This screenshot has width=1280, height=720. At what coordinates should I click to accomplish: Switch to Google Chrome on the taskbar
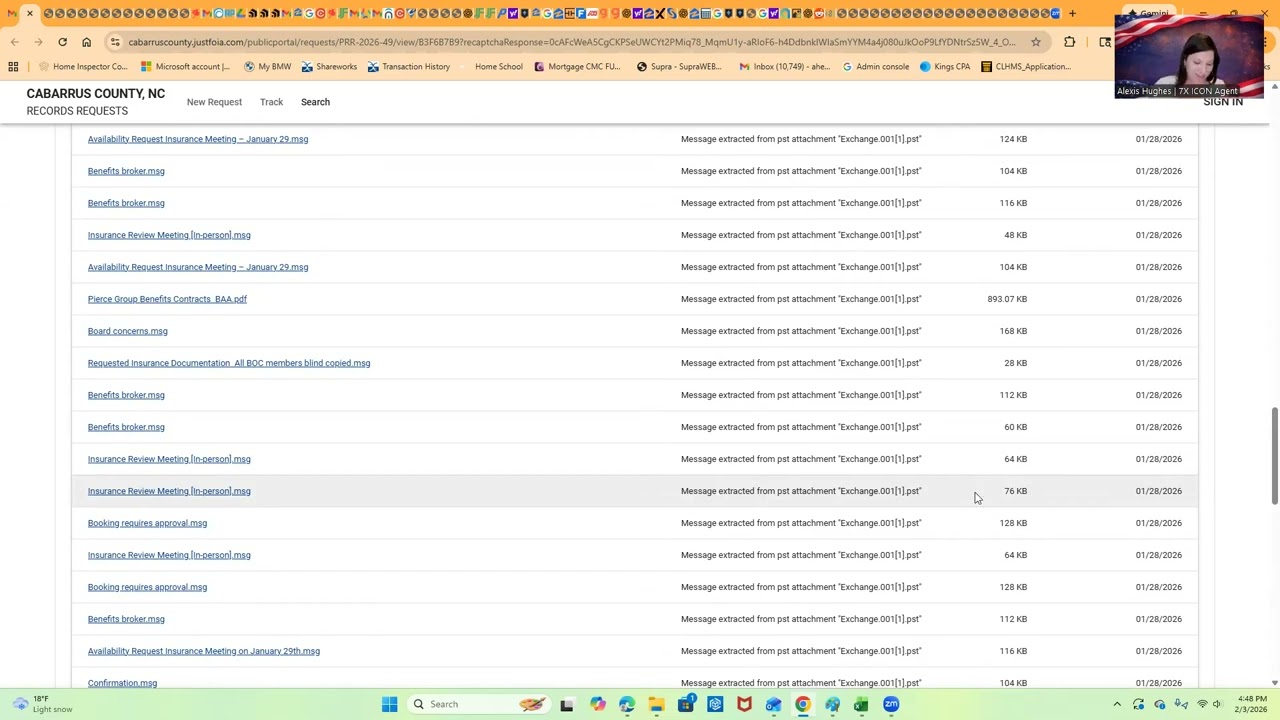click(x=803, y=704)
